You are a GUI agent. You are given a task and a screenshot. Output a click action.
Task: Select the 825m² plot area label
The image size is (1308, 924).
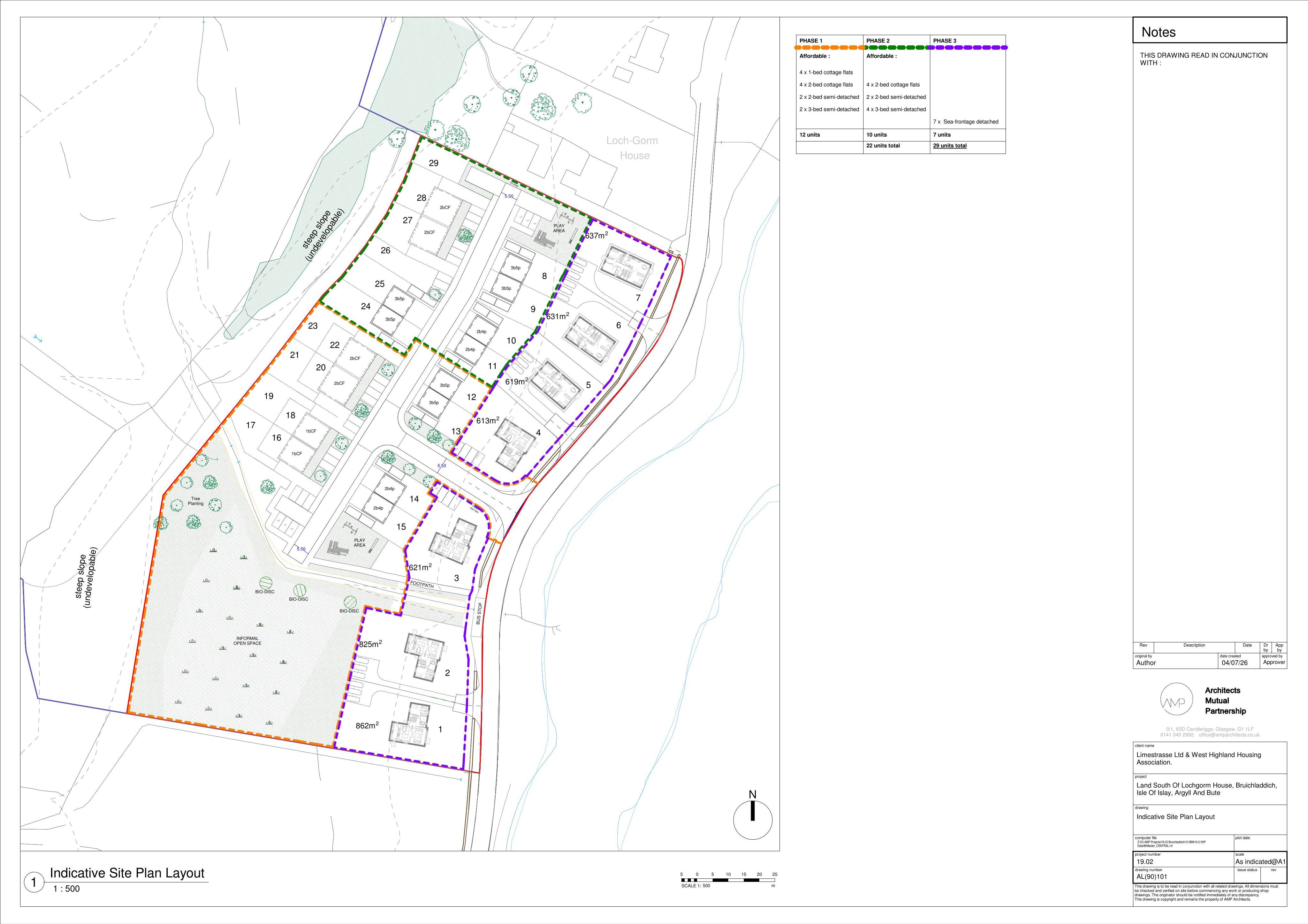tap(370, 644)
